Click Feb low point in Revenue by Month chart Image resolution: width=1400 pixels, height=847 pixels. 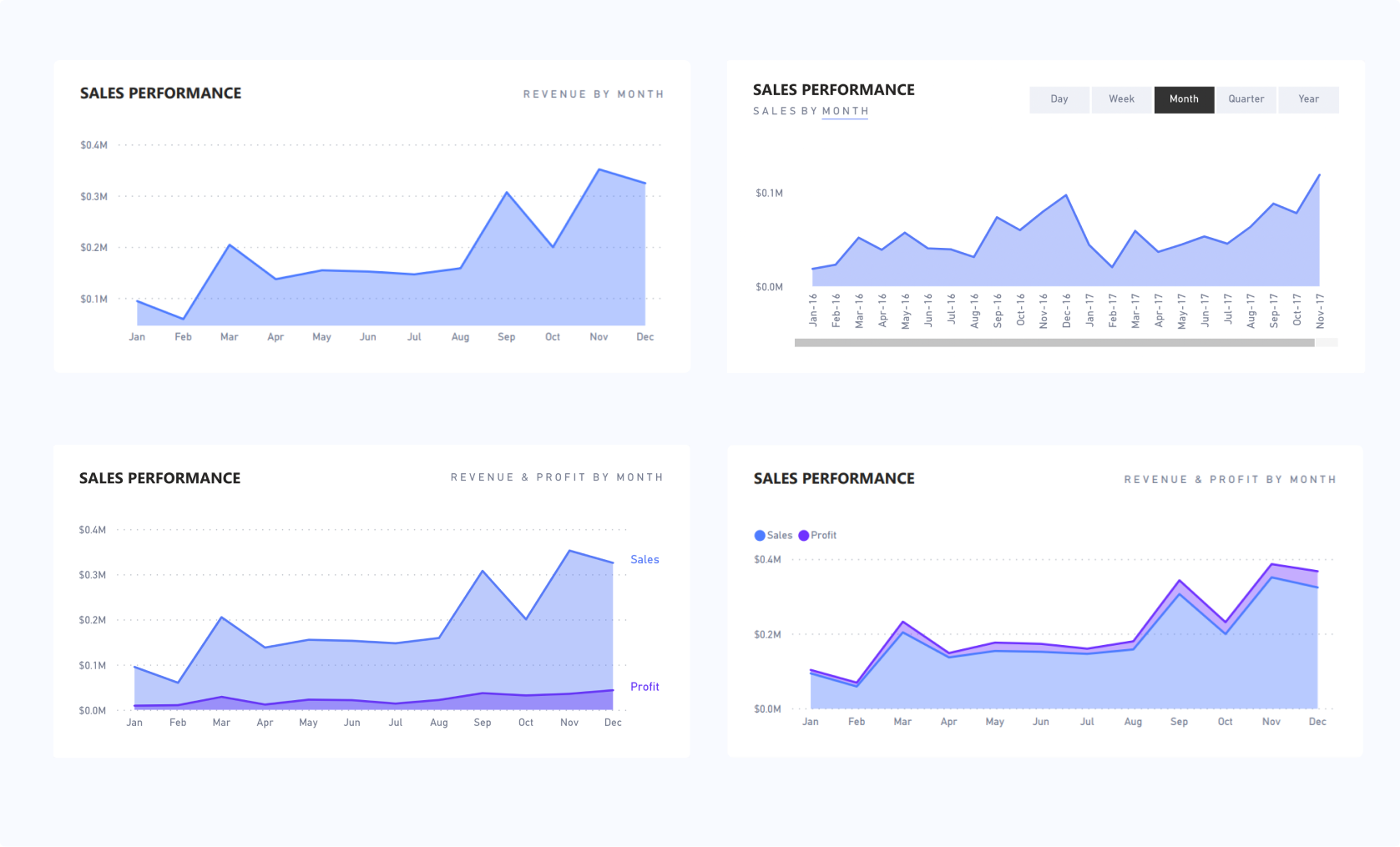click(184, 319)
